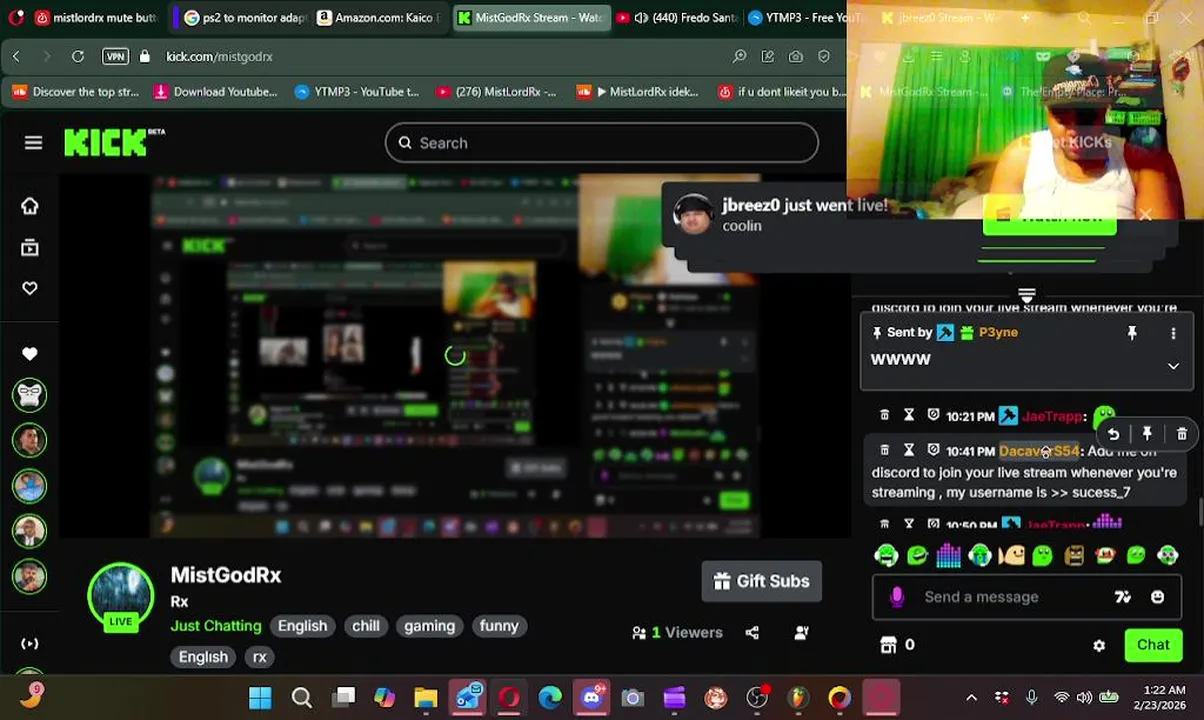Collapse the pinned message with its chevron
The height and width of the screenshot is (720, 1204).
(1173, 366)
